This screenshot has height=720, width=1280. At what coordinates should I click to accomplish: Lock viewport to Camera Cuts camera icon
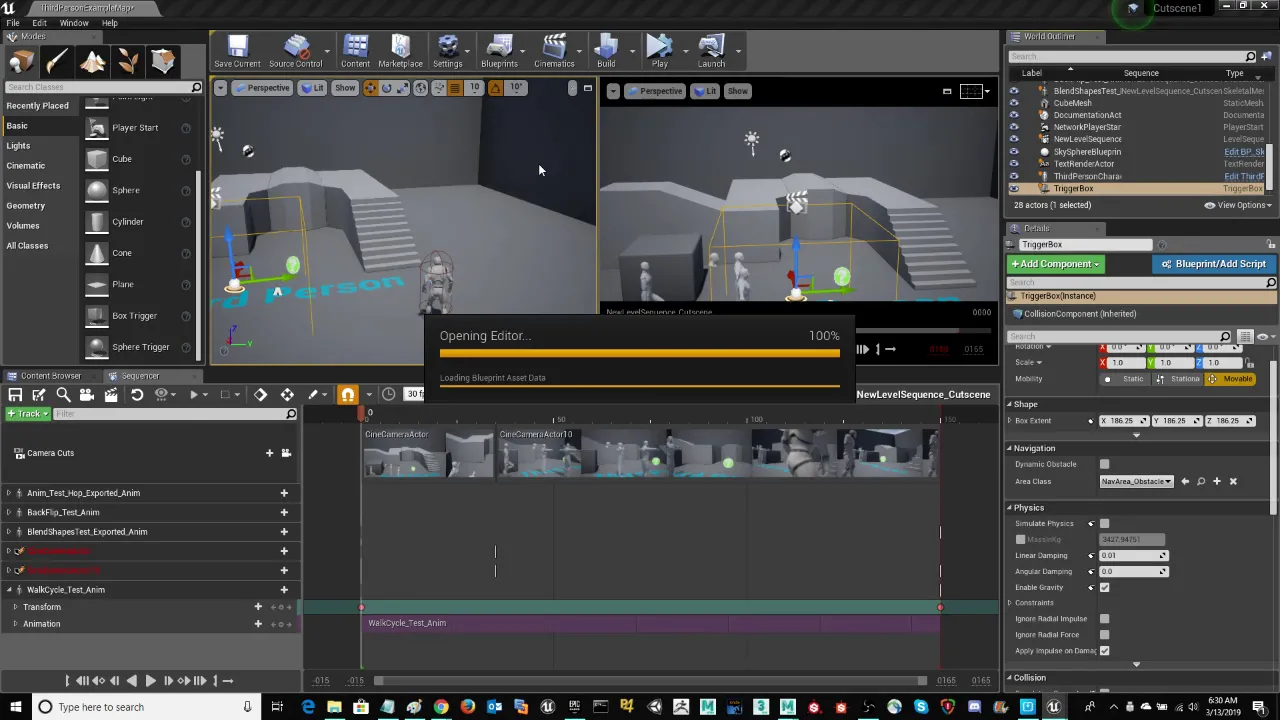286,453
